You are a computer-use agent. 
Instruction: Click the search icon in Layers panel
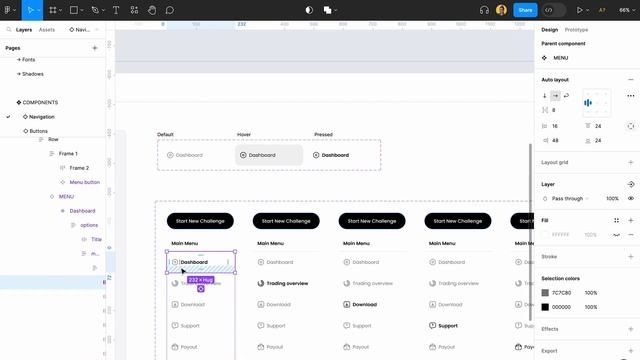point(9,29)
